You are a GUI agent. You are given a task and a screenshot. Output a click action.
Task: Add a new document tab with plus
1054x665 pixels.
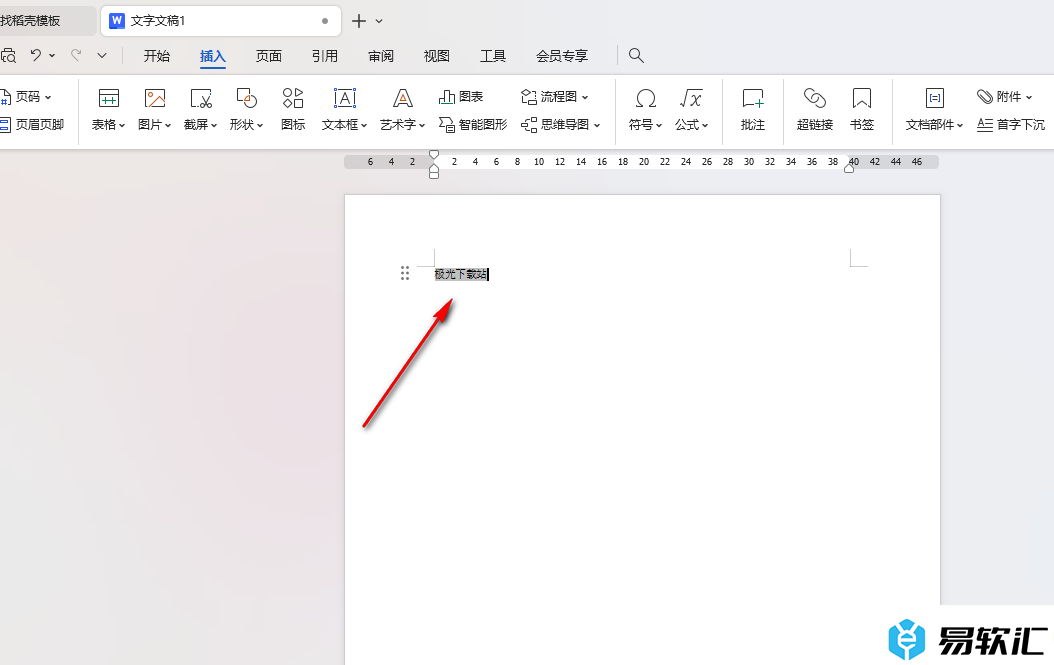pos(359,22)
